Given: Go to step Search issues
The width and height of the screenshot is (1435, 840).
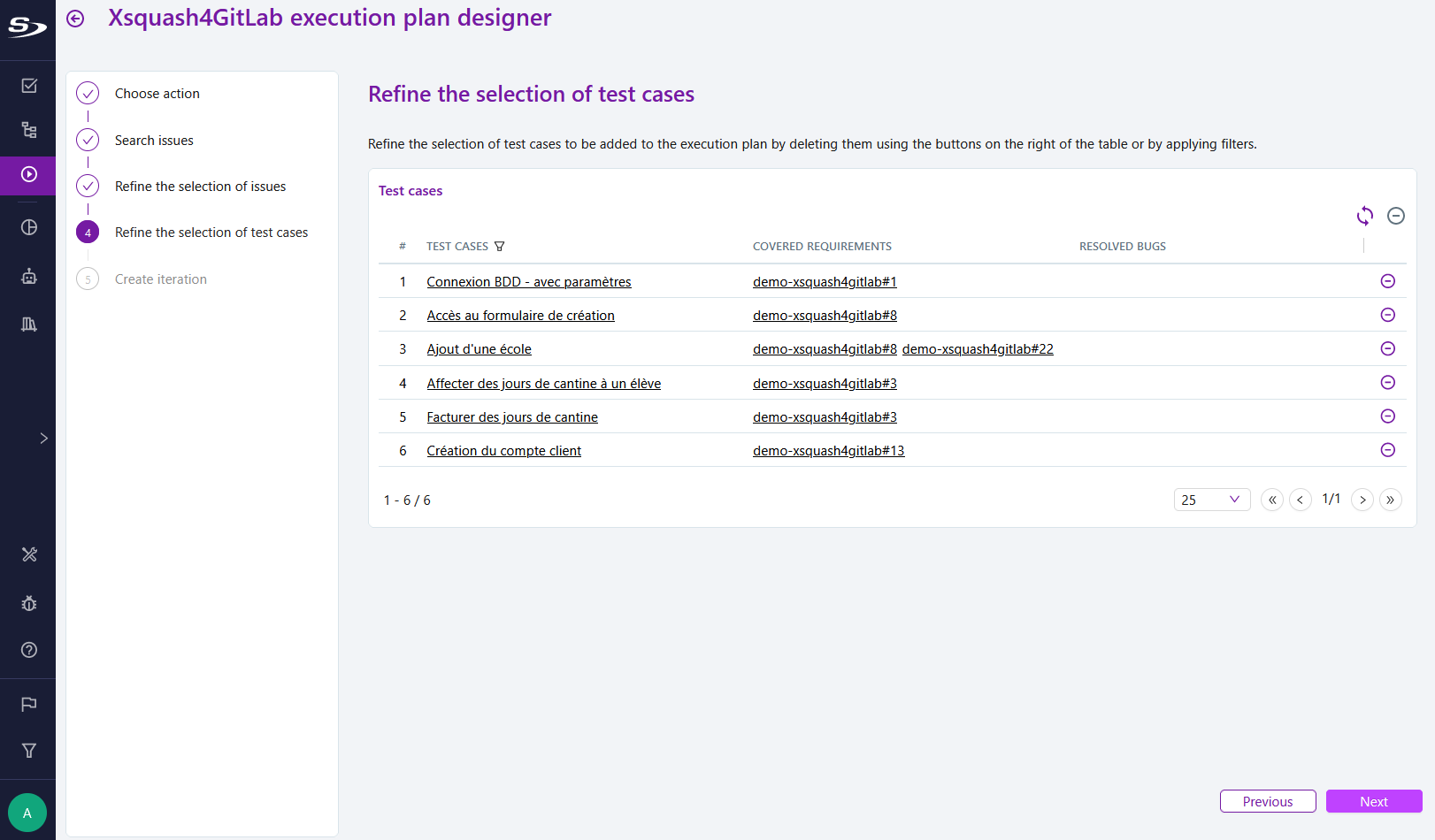Looking at the screenshot, I should coord(154,140).
